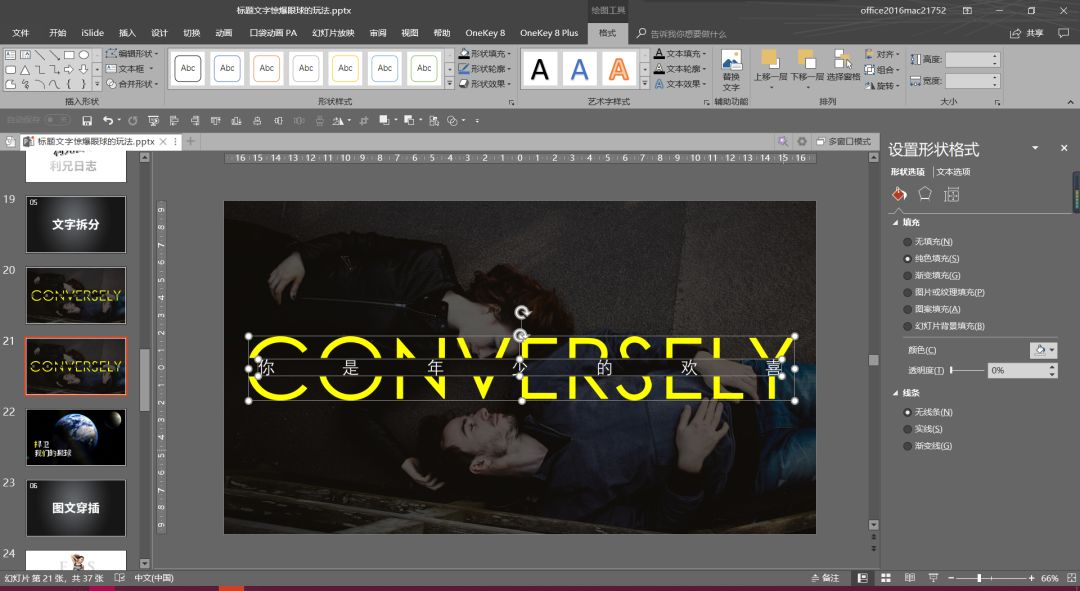This screenshot has height=591, width=1080.
Task: Click the comments speech bubble icon at top right
Action: click(1063, 32)
